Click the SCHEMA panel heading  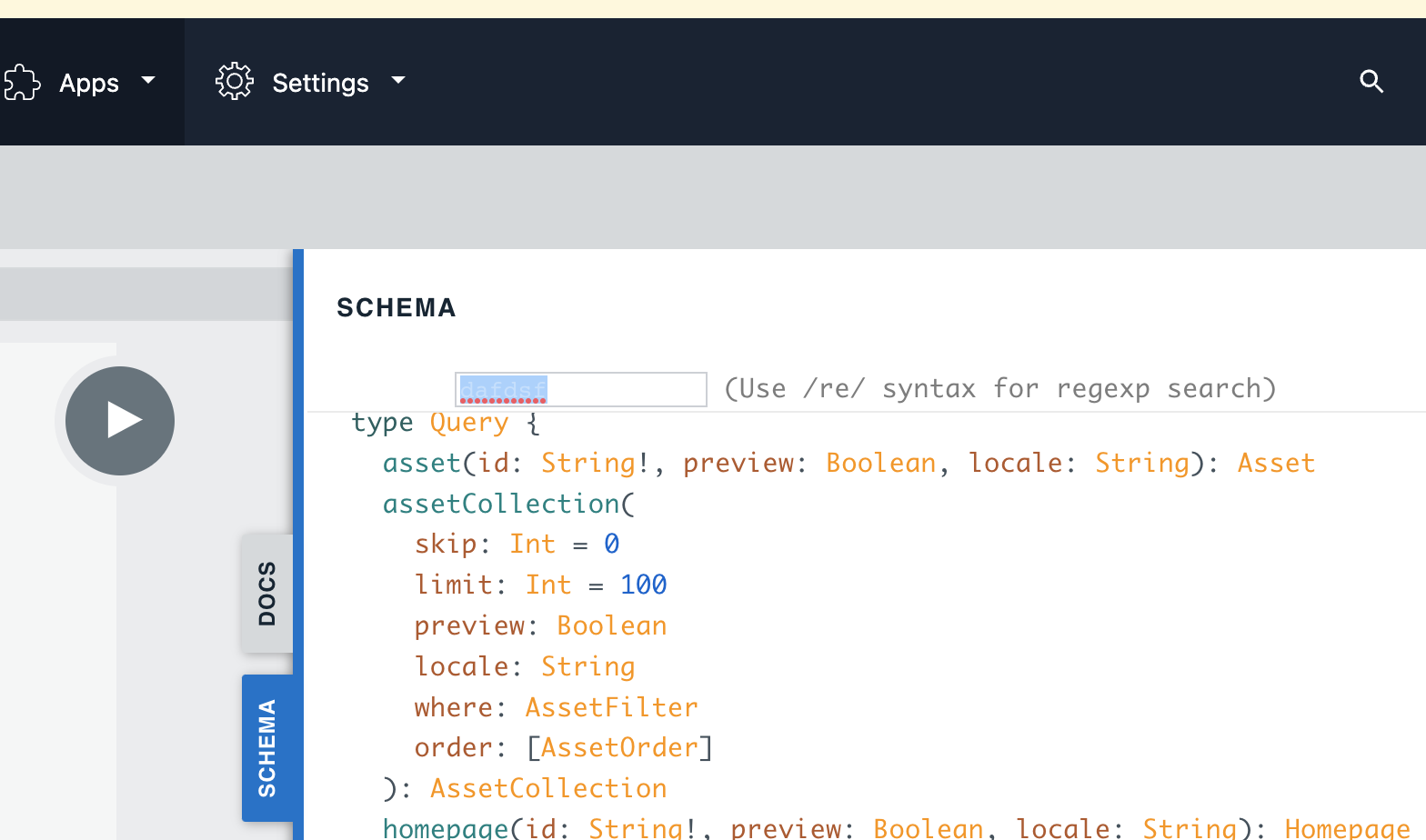click(397, 308)
